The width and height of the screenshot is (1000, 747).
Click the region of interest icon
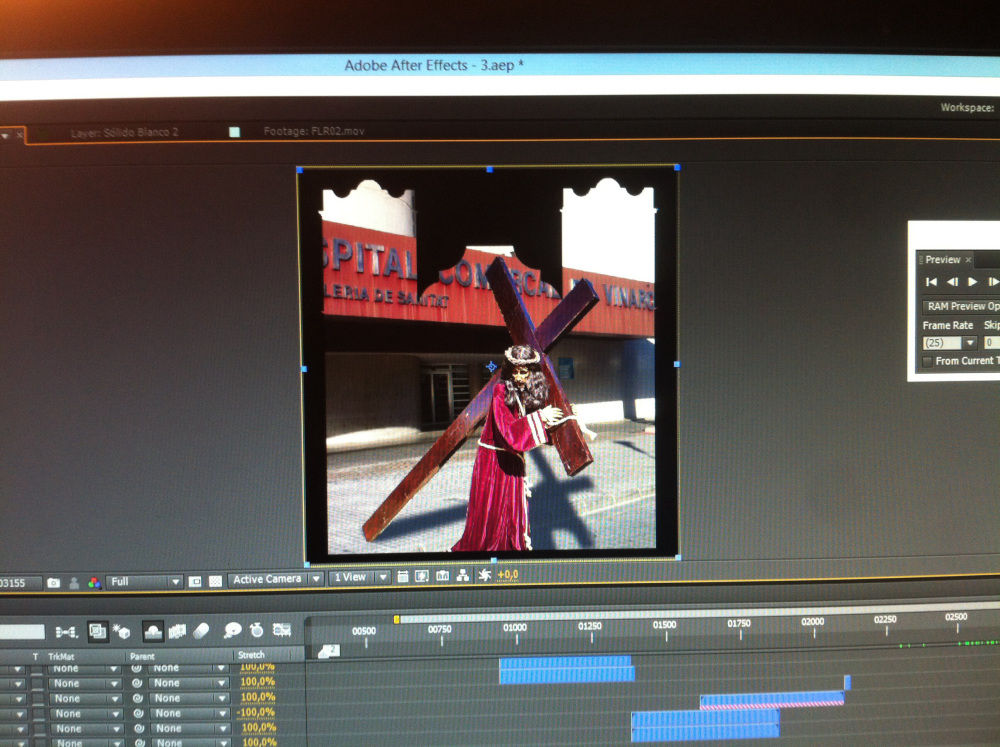[196, 581]
